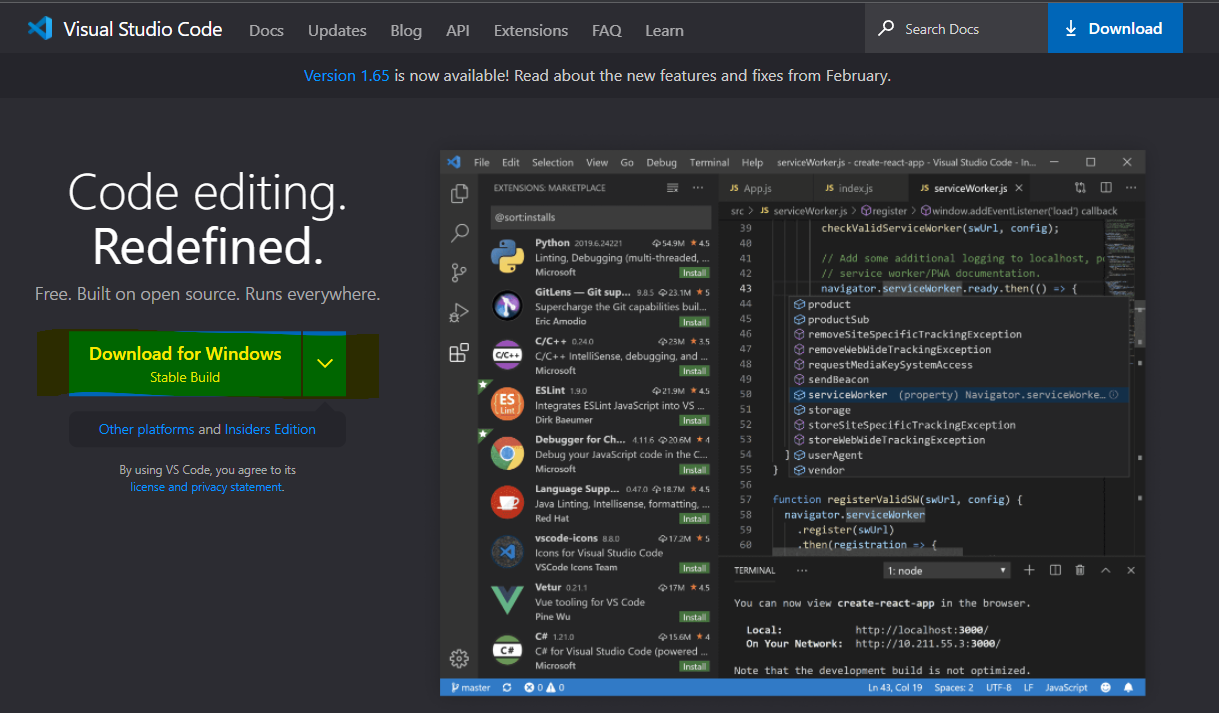Image resolution: width=1219 pixels, height=713 pixels.
Task: Click the C/C++ extension icon
Action: click(507, 355)
